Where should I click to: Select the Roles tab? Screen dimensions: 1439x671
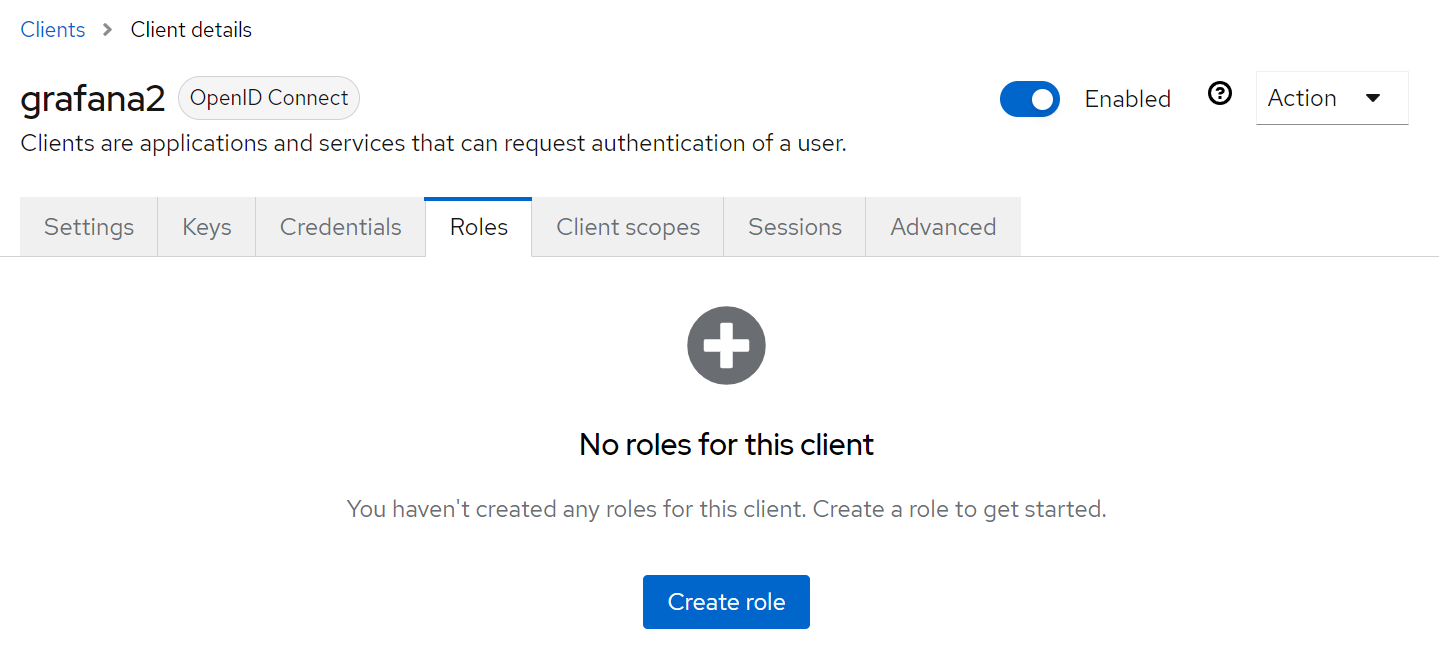479,227
